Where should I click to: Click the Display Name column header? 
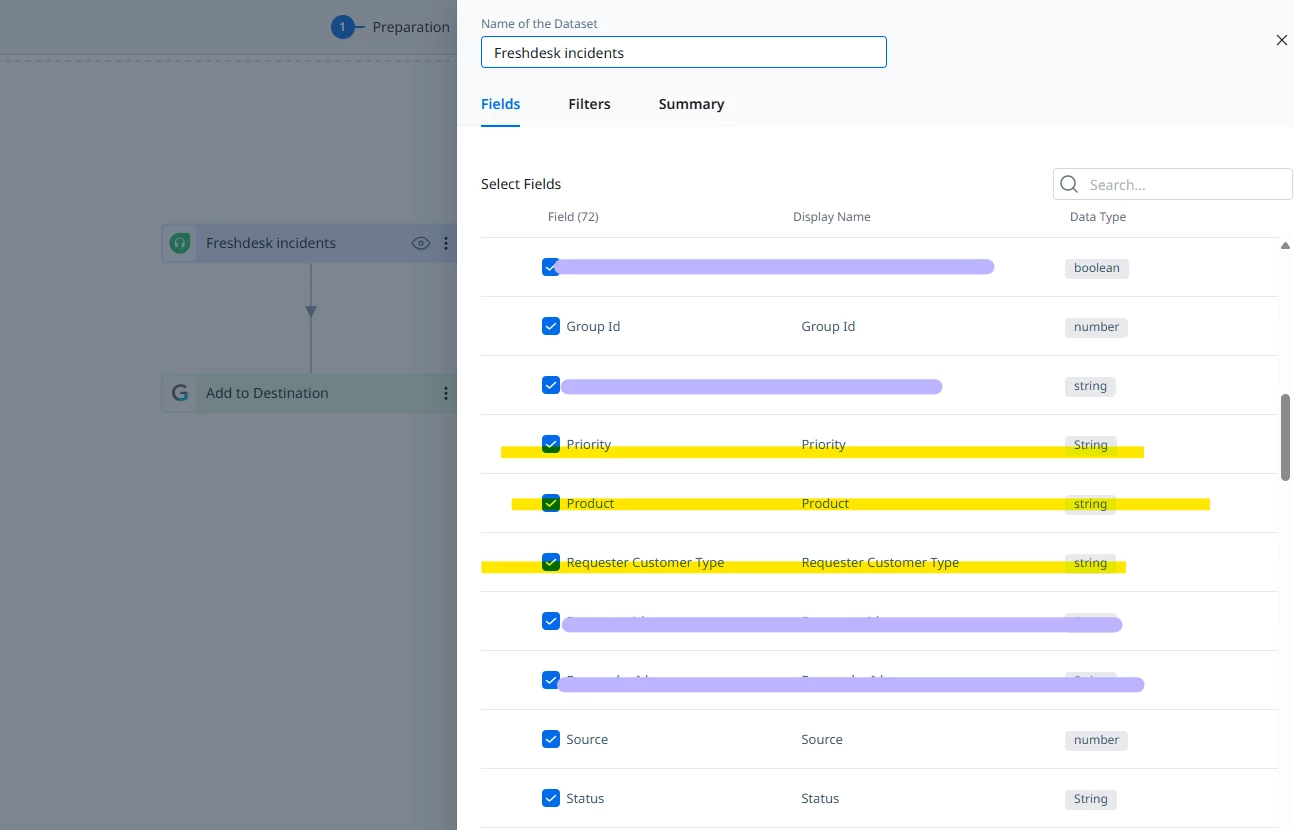(x=832, y=217)
